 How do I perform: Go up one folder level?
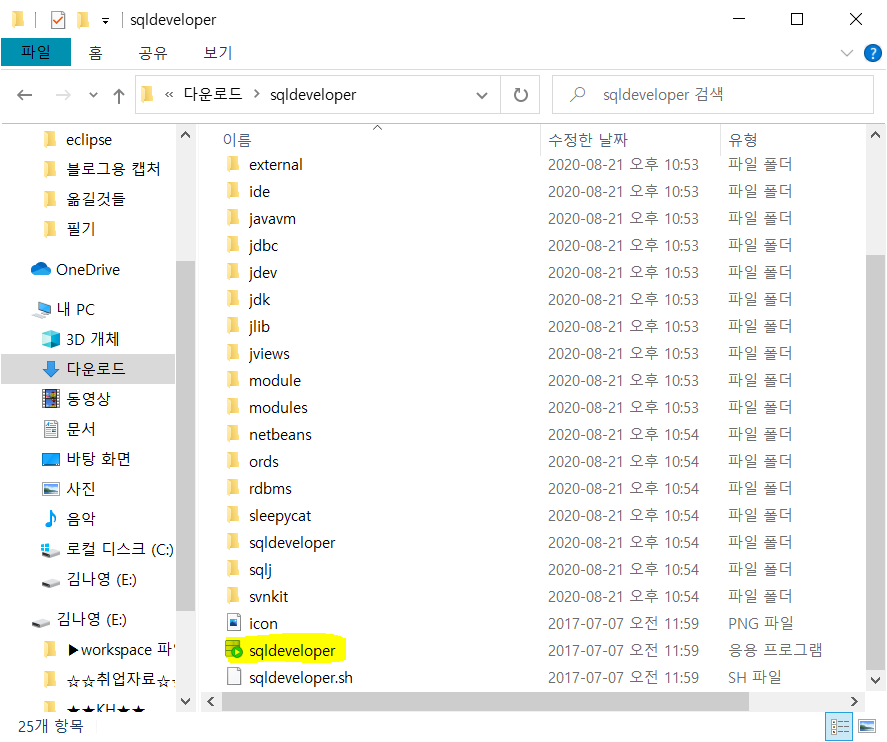pos(118,95)
